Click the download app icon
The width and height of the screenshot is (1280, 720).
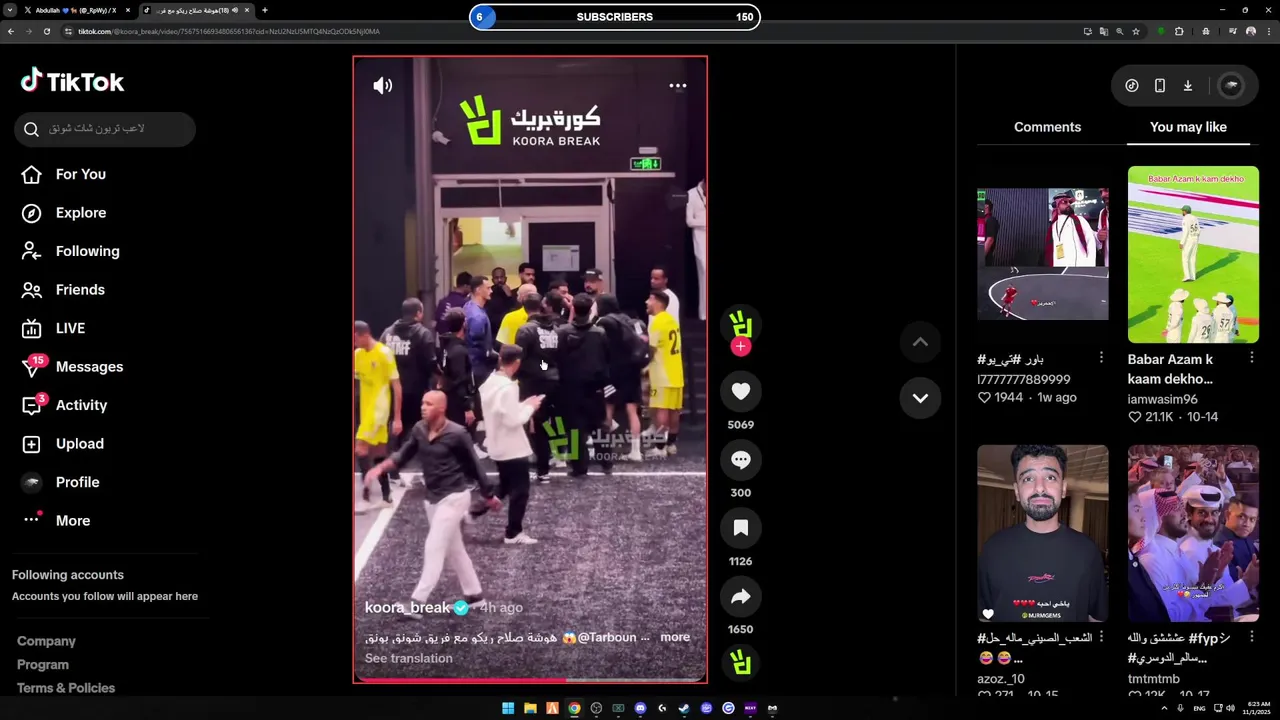(x=1188, y=86)
